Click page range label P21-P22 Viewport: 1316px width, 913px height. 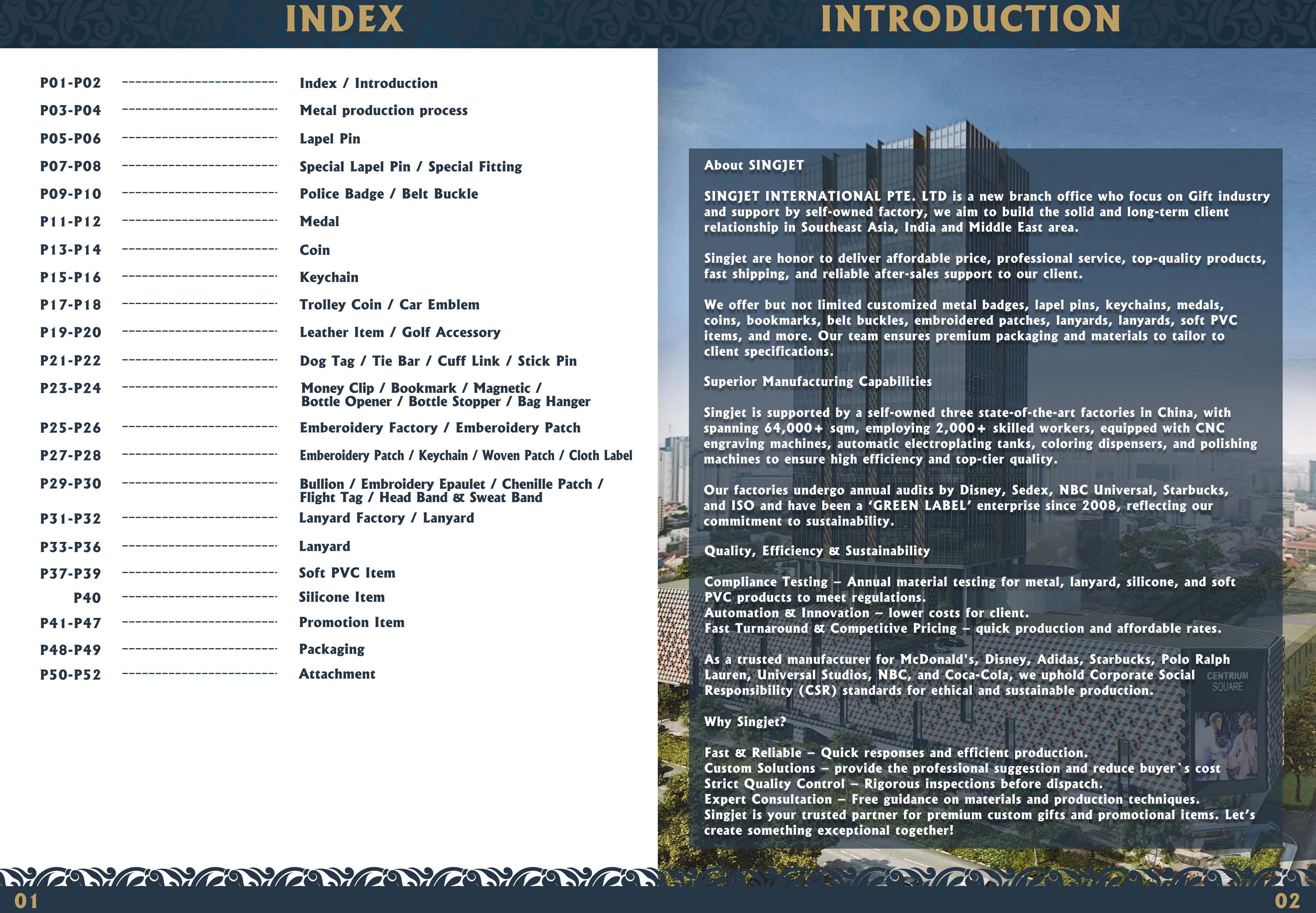pyautogui.click(x=70, y=361)
